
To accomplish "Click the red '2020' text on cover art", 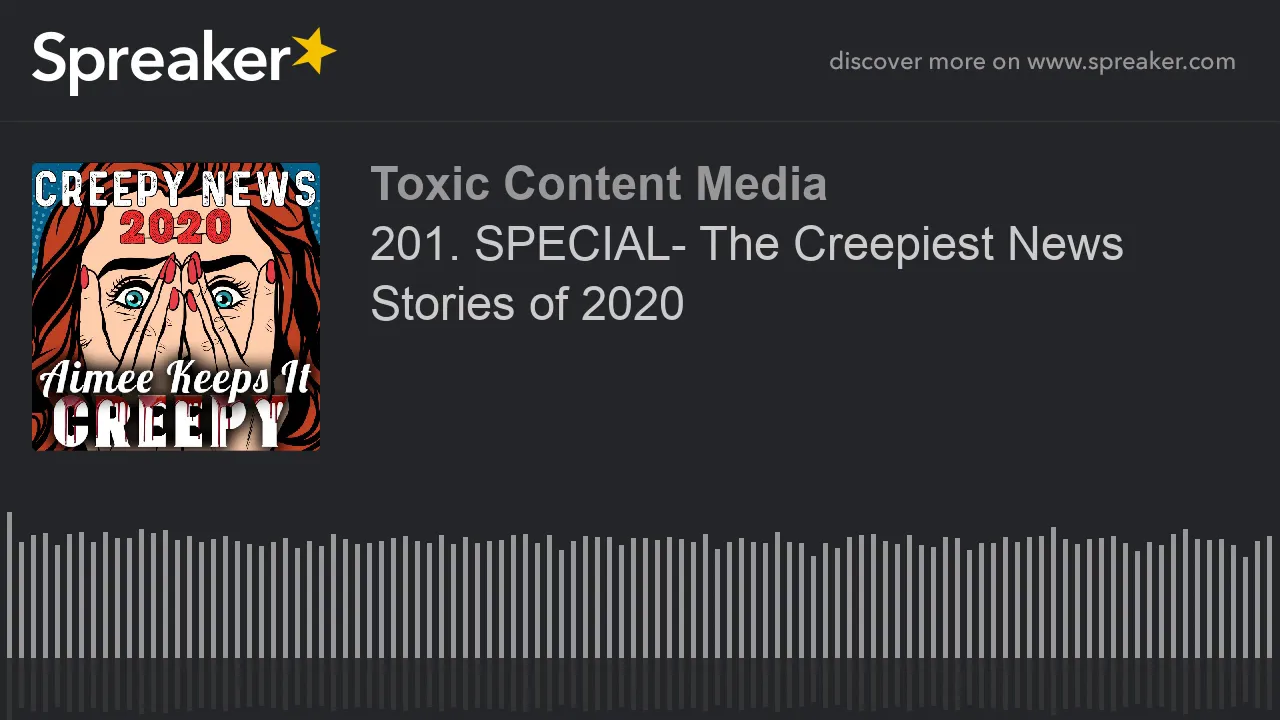I will pos(176,228).
